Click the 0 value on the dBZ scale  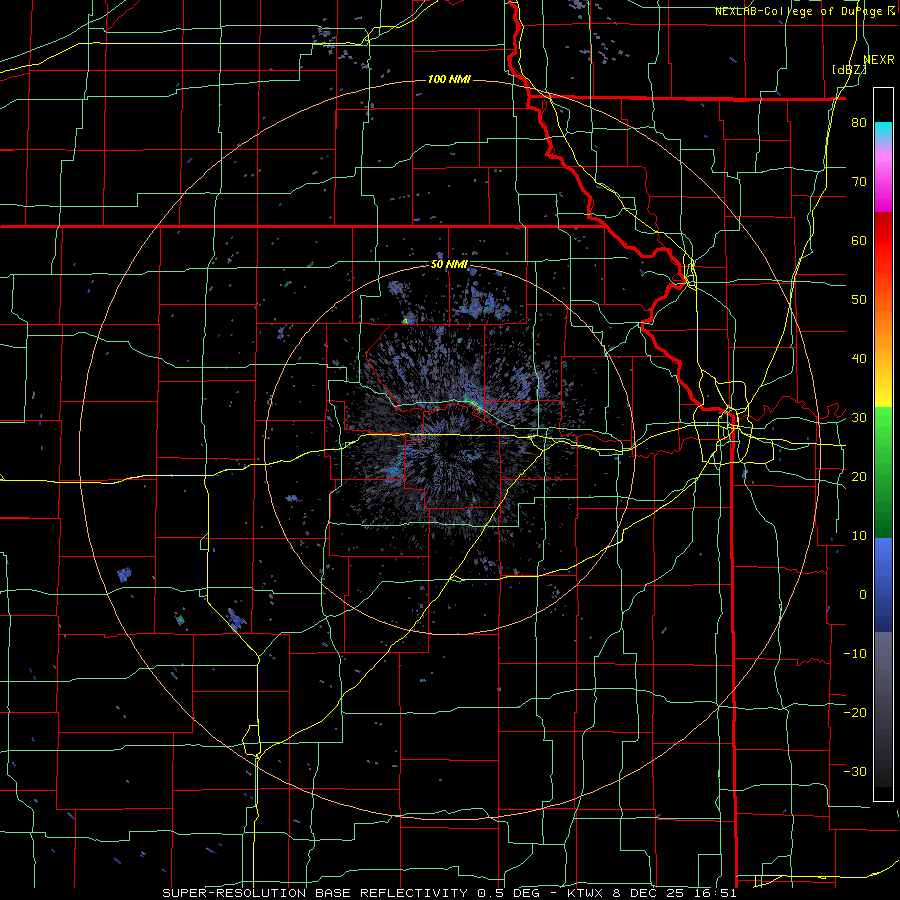[863, 595]
